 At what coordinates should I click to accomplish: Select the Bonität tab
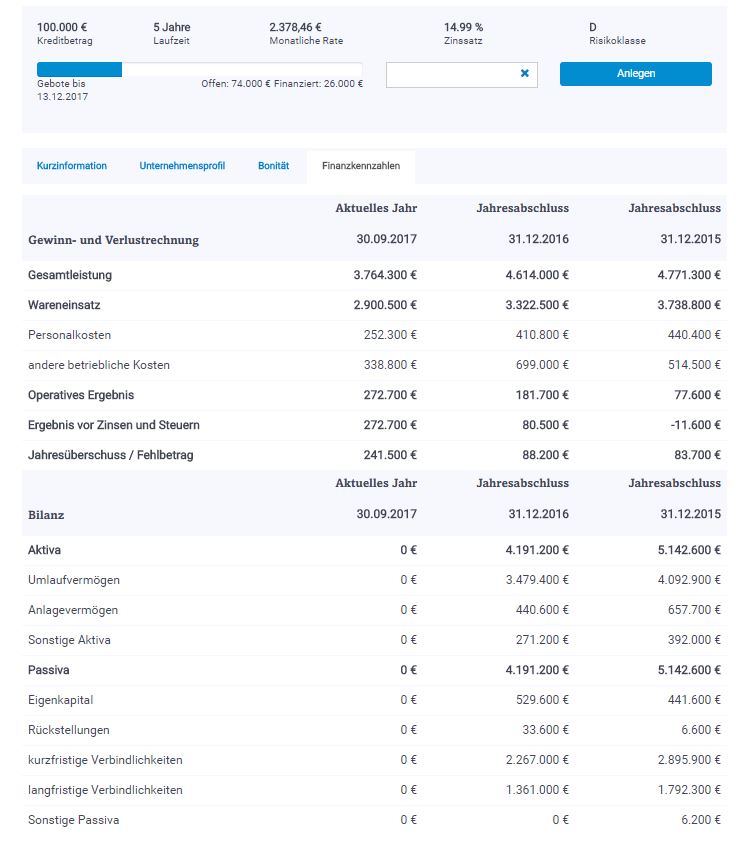click(273, 166)
